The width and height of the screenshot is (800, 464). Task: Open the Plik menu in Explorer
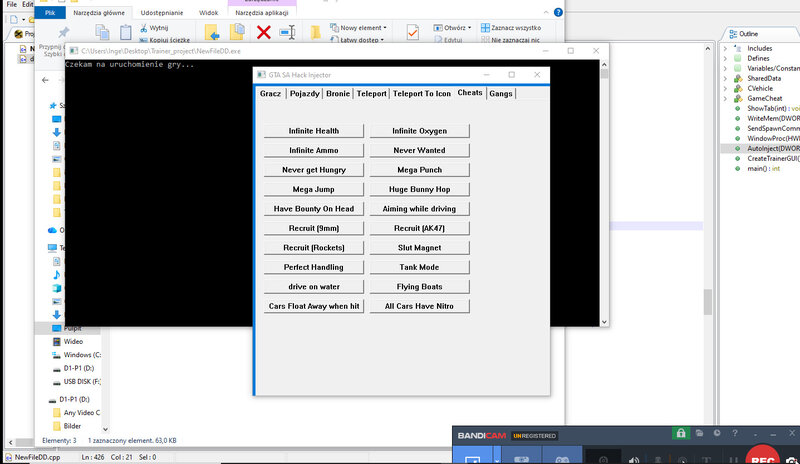[x=50, y=13]
